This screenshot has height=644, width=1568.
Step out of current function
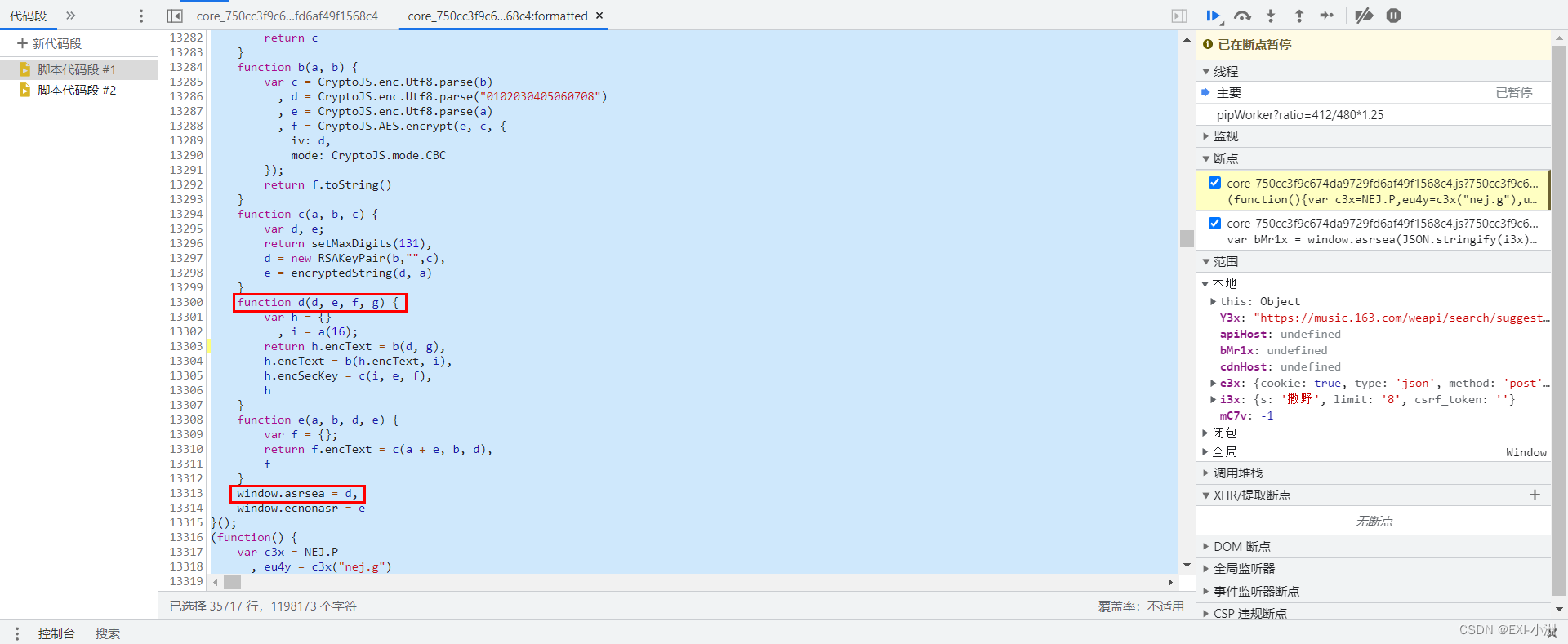tap(1298, 16)
